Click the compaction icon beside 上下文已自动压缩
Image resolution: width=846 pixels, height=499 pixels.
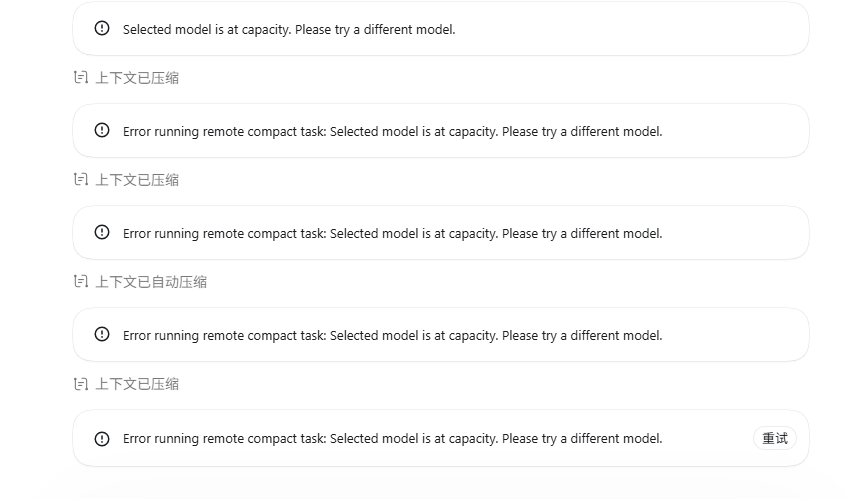click(81, 281)
